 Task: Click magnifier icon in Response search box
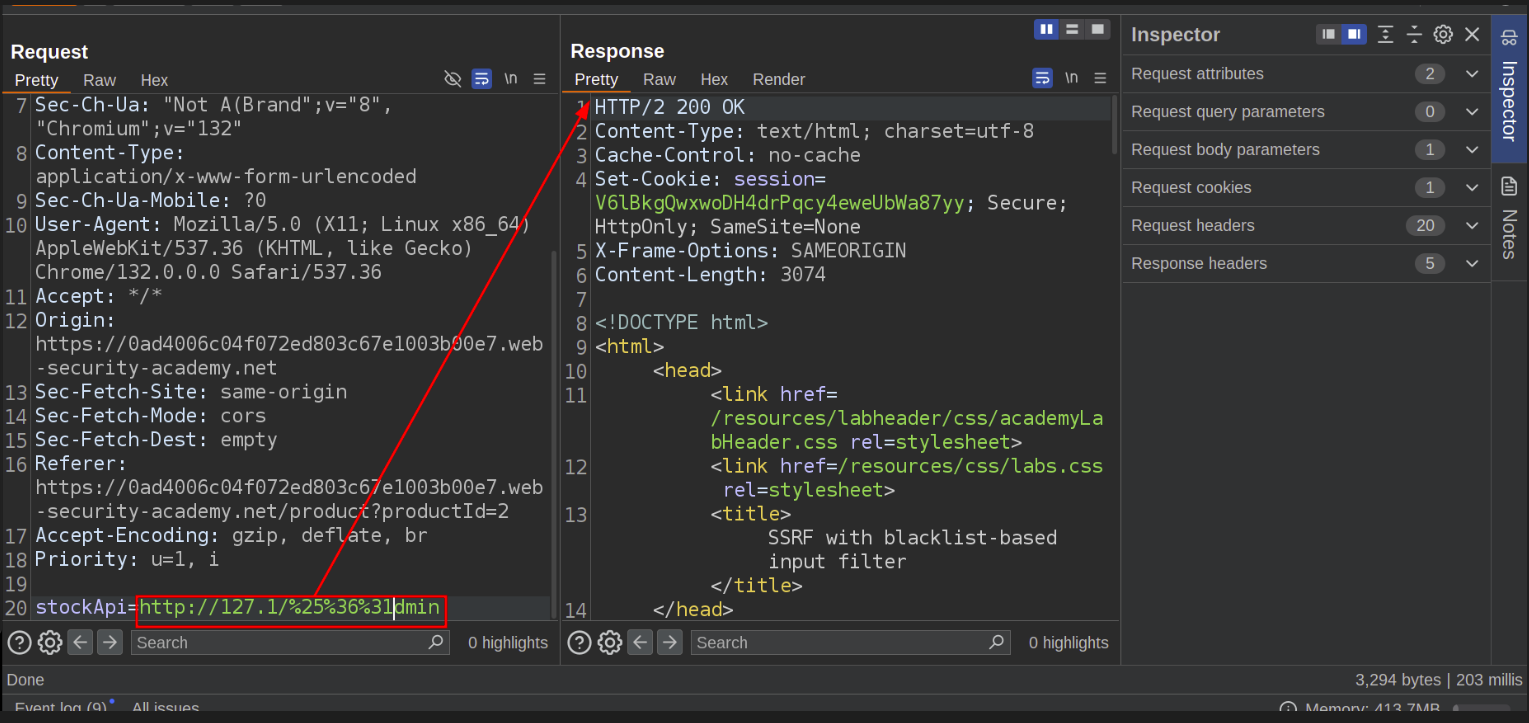[996, 642]
